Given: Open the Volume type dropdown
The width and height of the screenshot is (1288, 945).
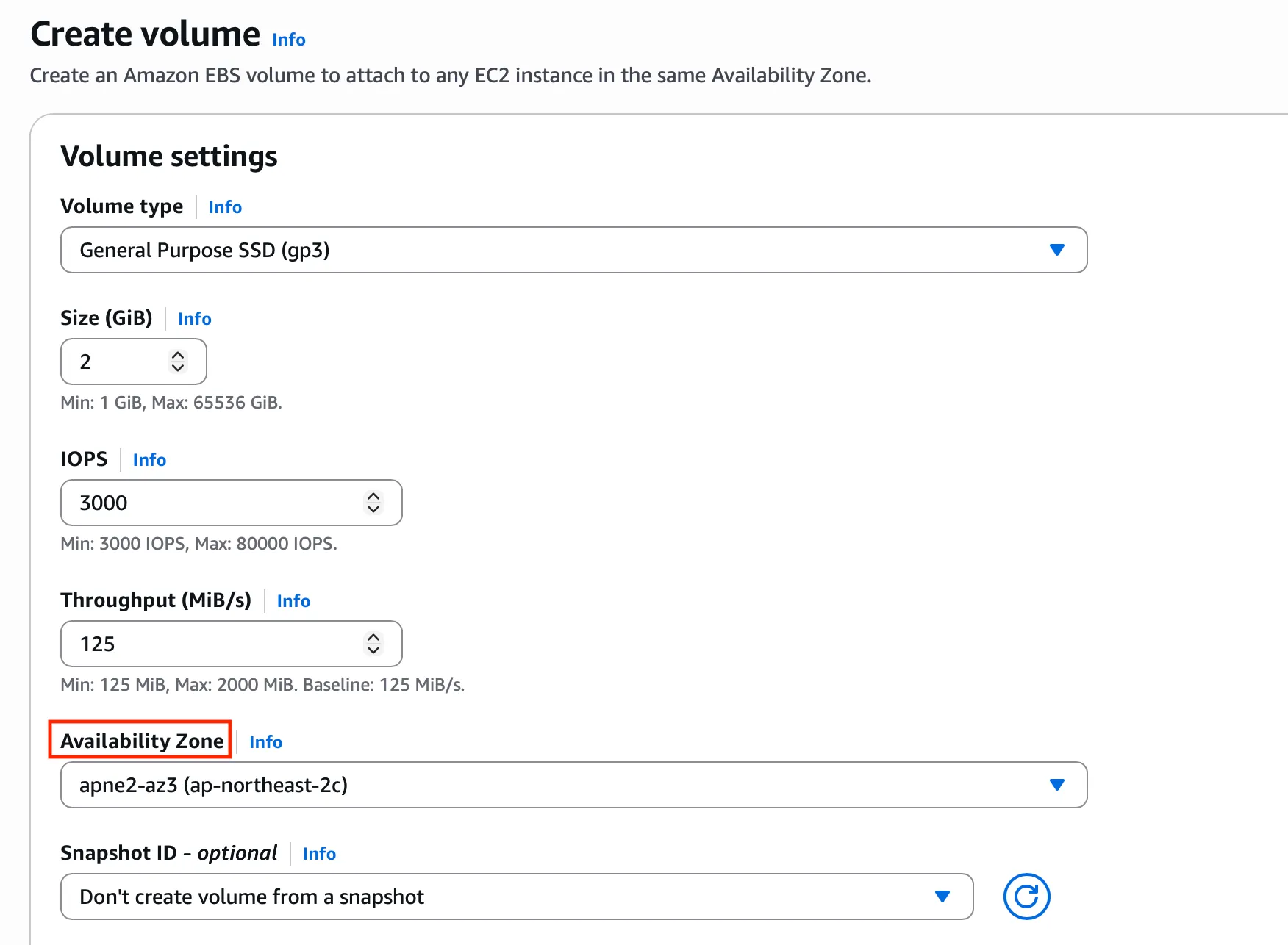Looking at the screenshot, I should point(1057,250).
